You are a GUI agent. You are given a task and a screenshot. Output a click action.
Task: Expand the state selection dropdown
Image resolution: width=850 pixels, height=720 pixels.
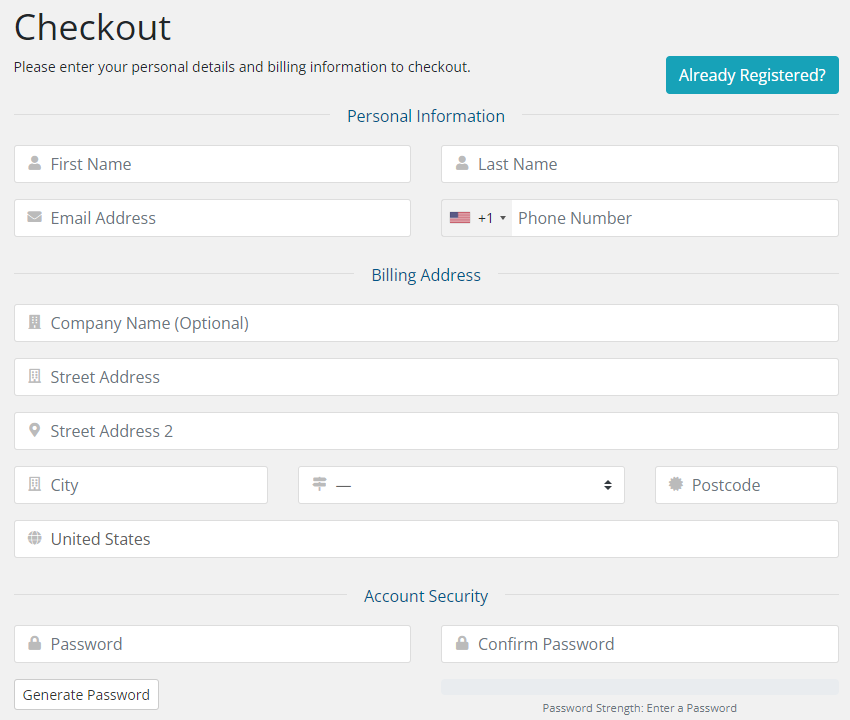click(470, 485)
